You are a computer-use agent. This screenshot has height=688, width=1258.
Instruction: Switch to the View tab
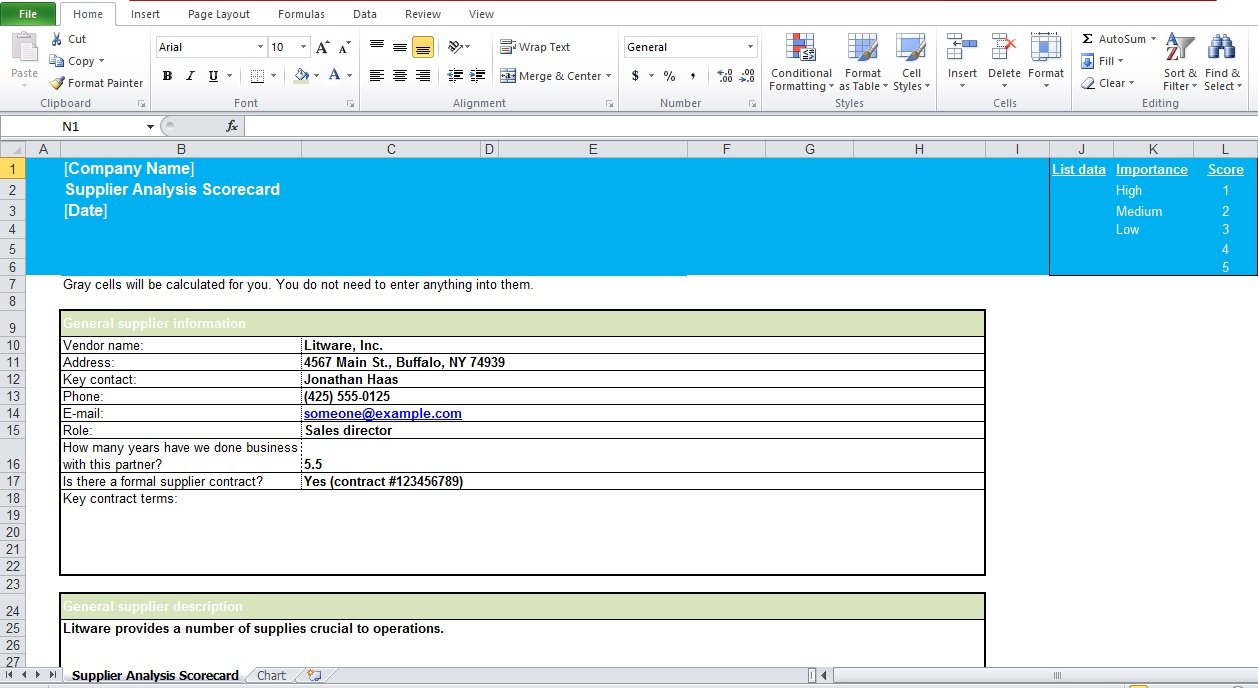(x=481, y=14)
